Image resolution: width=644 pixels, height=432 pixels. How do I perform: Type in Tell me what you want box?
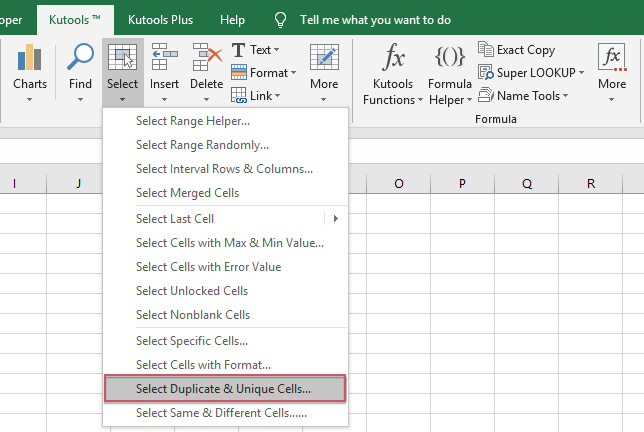click(375, 19)
